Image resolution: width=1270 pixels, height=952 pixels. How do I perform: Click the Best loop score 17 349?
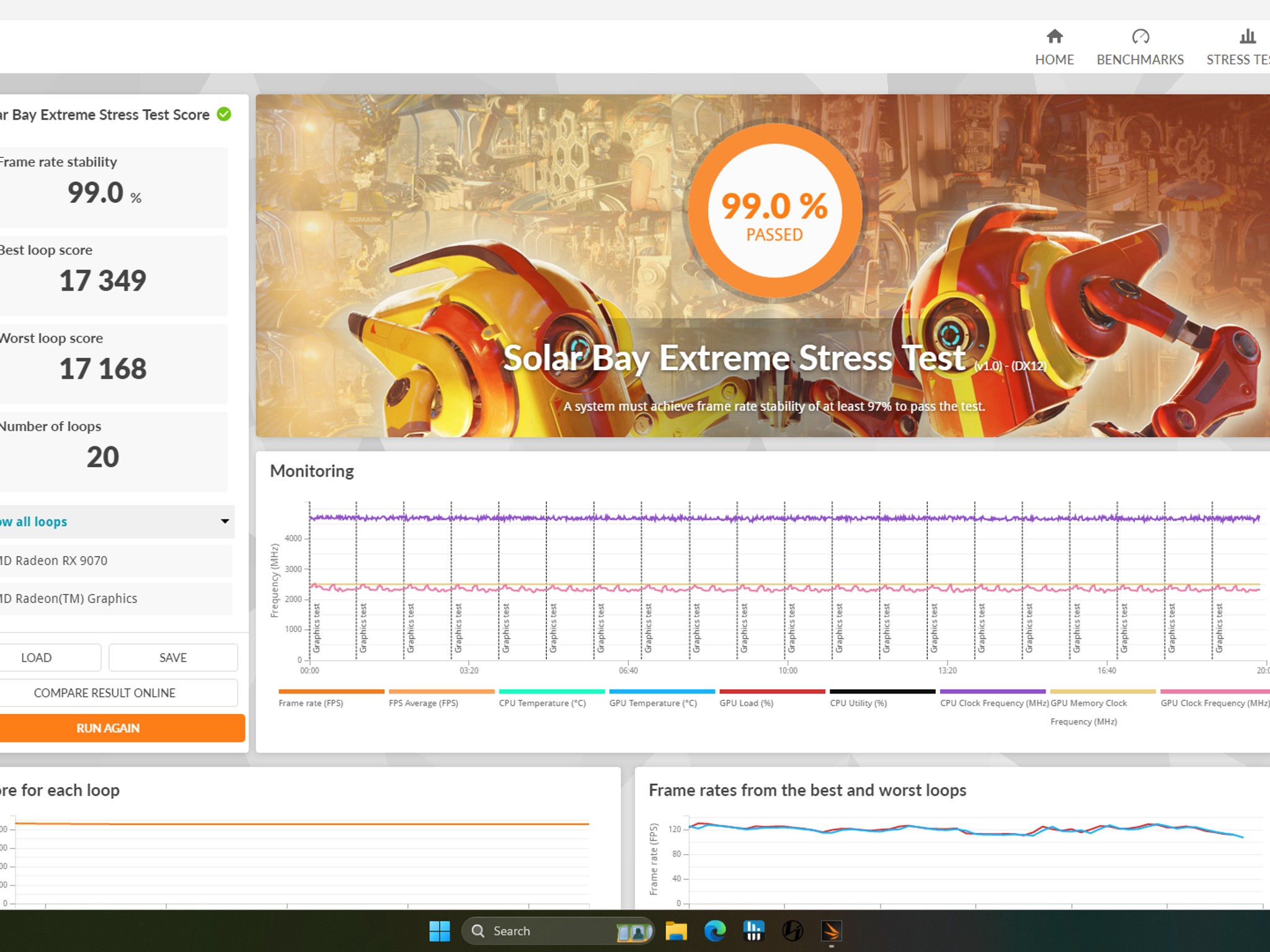point(103,281)
